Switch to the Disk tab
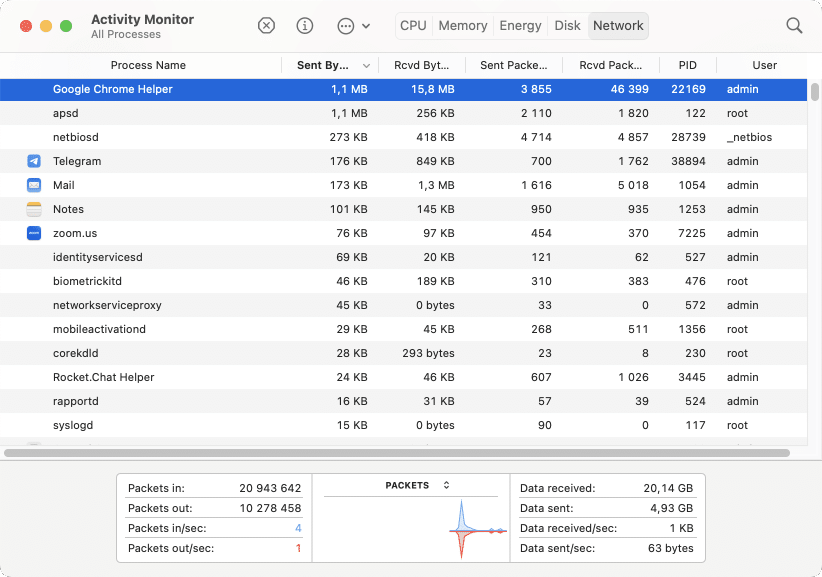The image size is (822, 577). point(567,26)
